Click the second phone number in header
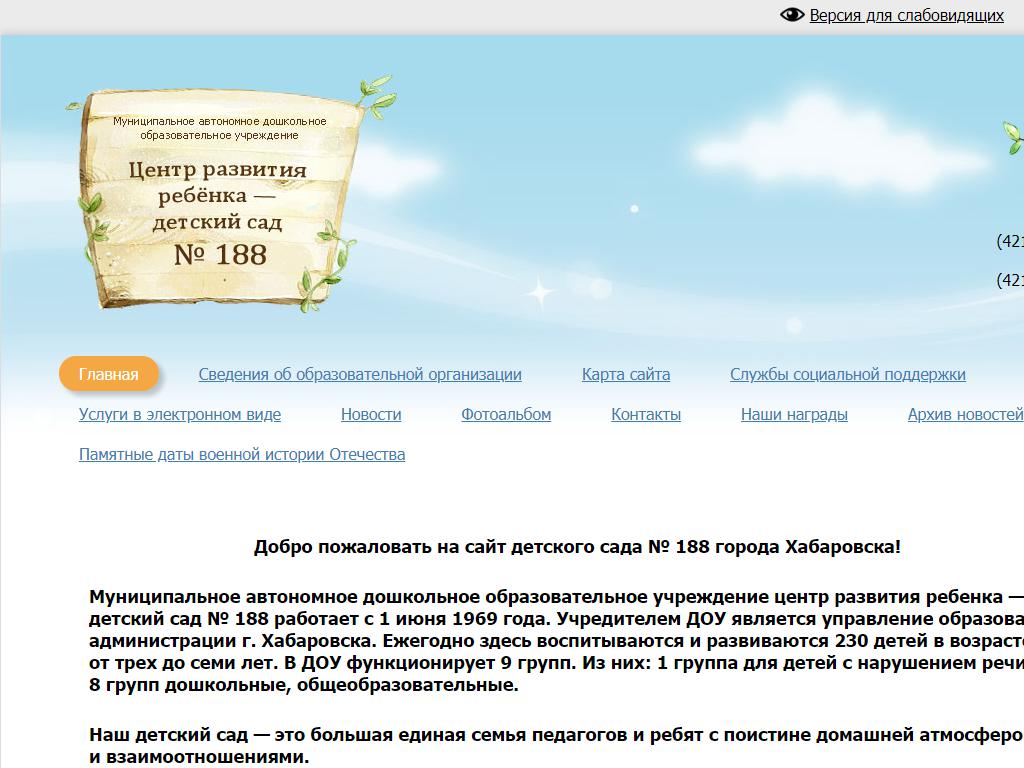Image resolution: width=1024 pixels, height=768 pixels. pyautogui.click(x=1009, y=280)
